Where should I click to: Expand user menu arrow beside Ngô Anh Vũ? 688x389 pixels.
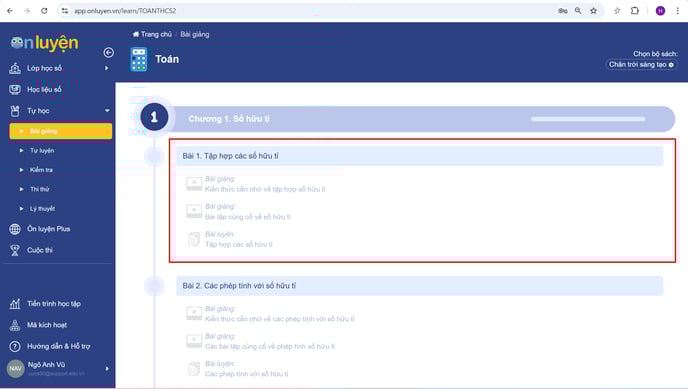(x=107, y=369)
